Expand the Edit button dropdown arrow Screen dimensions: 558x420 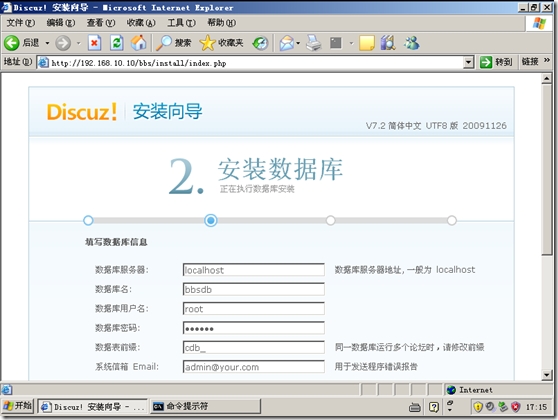[351, 43]
